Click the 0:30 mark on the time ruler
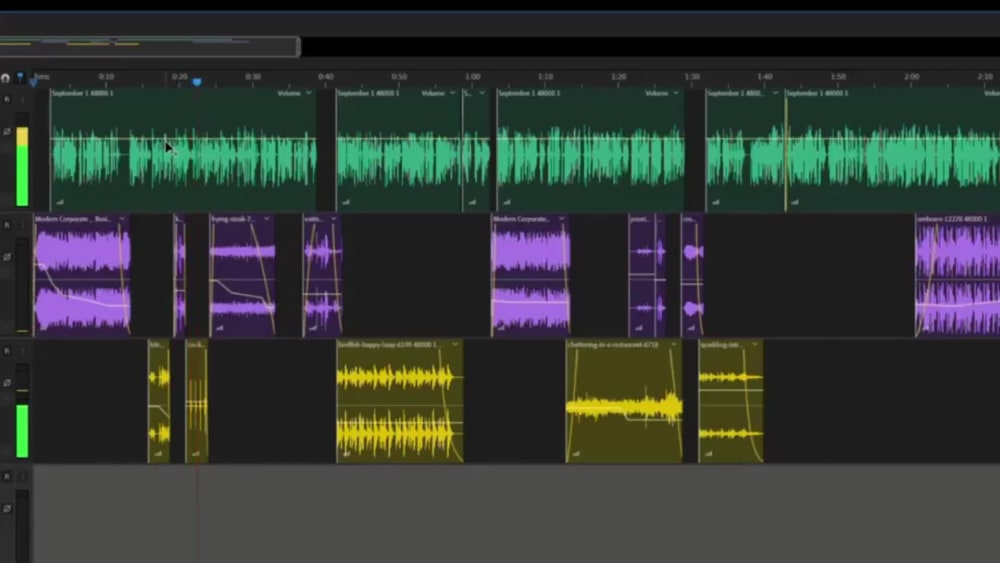The width and height of the screenshot is (1000, 563). (253, 77)
